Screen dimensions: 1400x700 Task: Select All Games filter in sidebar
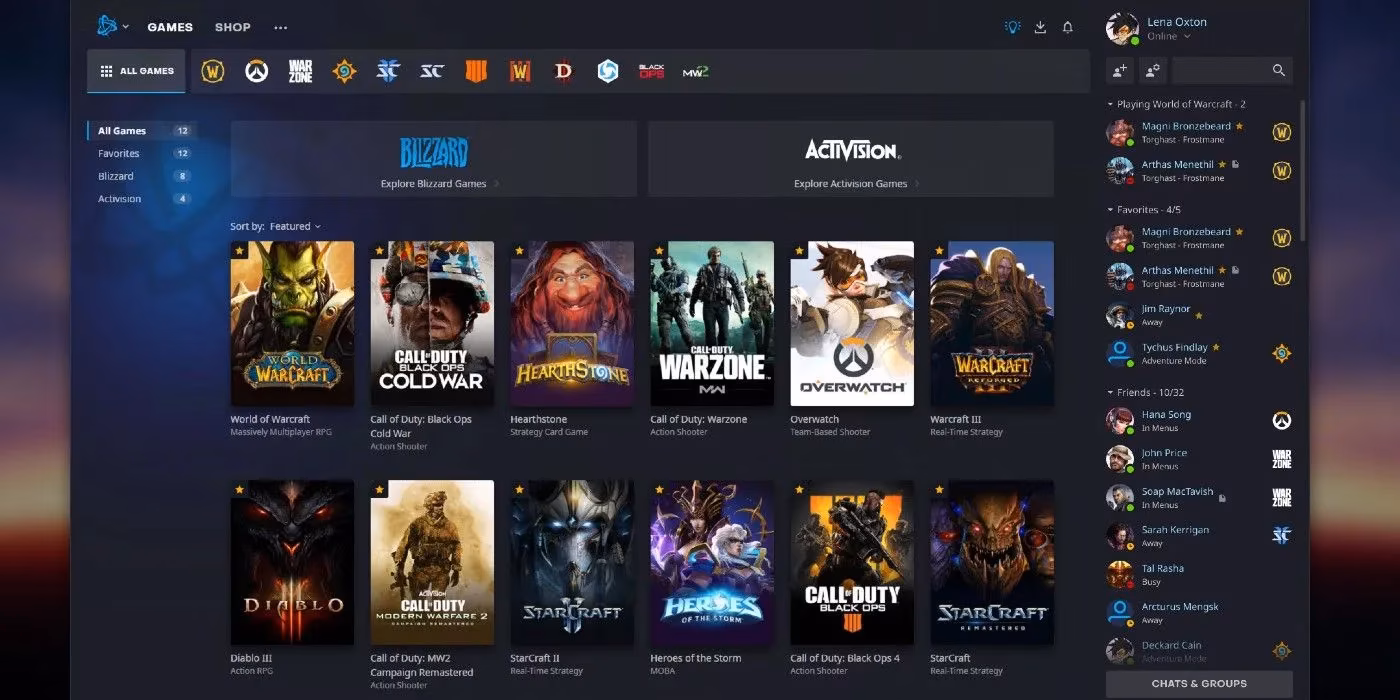142,131
